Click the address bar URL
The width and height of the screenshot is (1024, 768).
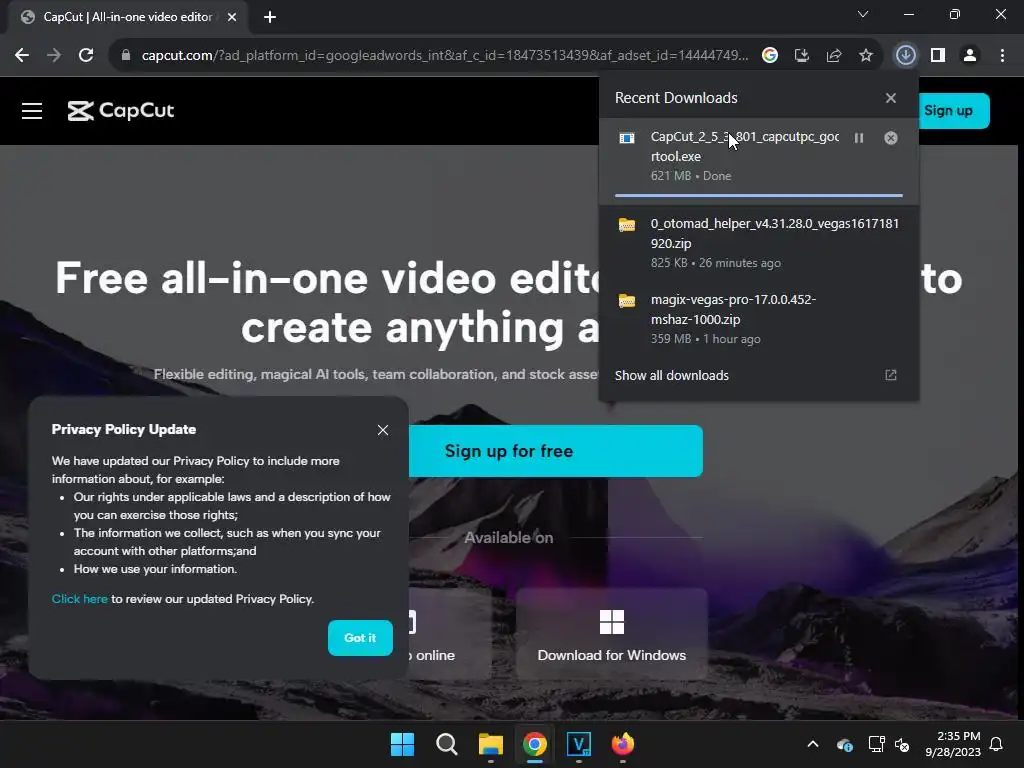click(x=445, y=56)
